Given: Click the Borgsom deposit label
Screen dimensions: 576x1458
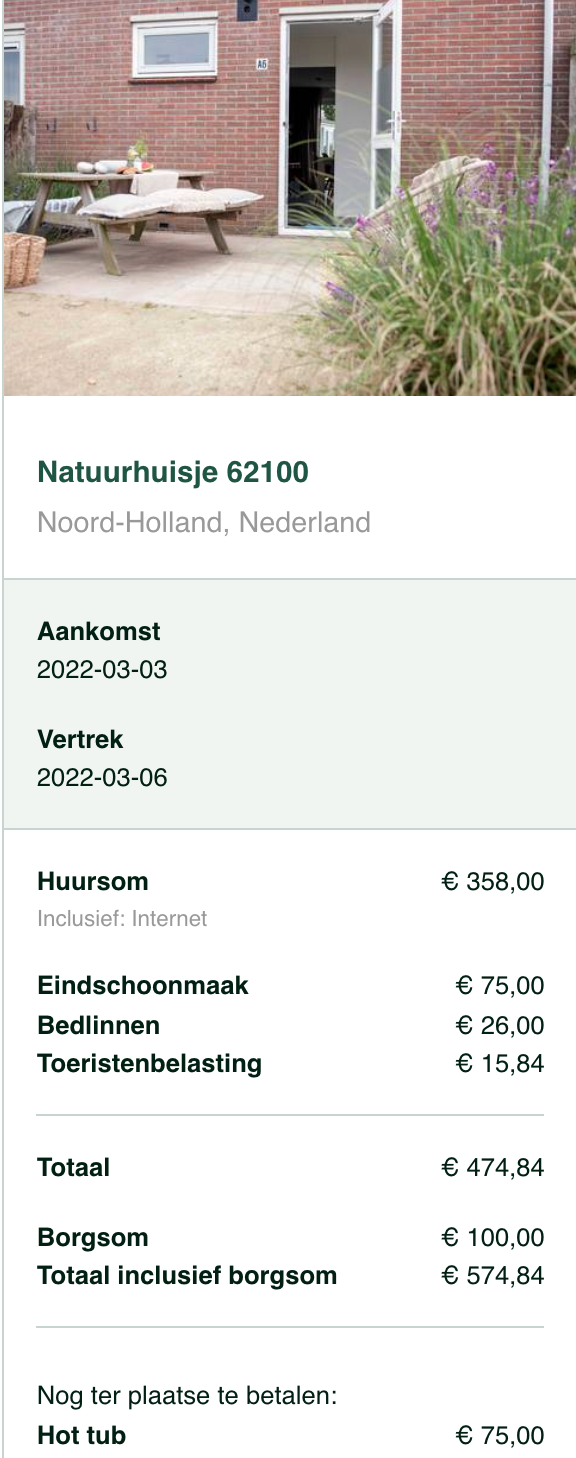Looking at the screenshot, I should 93,1237.
